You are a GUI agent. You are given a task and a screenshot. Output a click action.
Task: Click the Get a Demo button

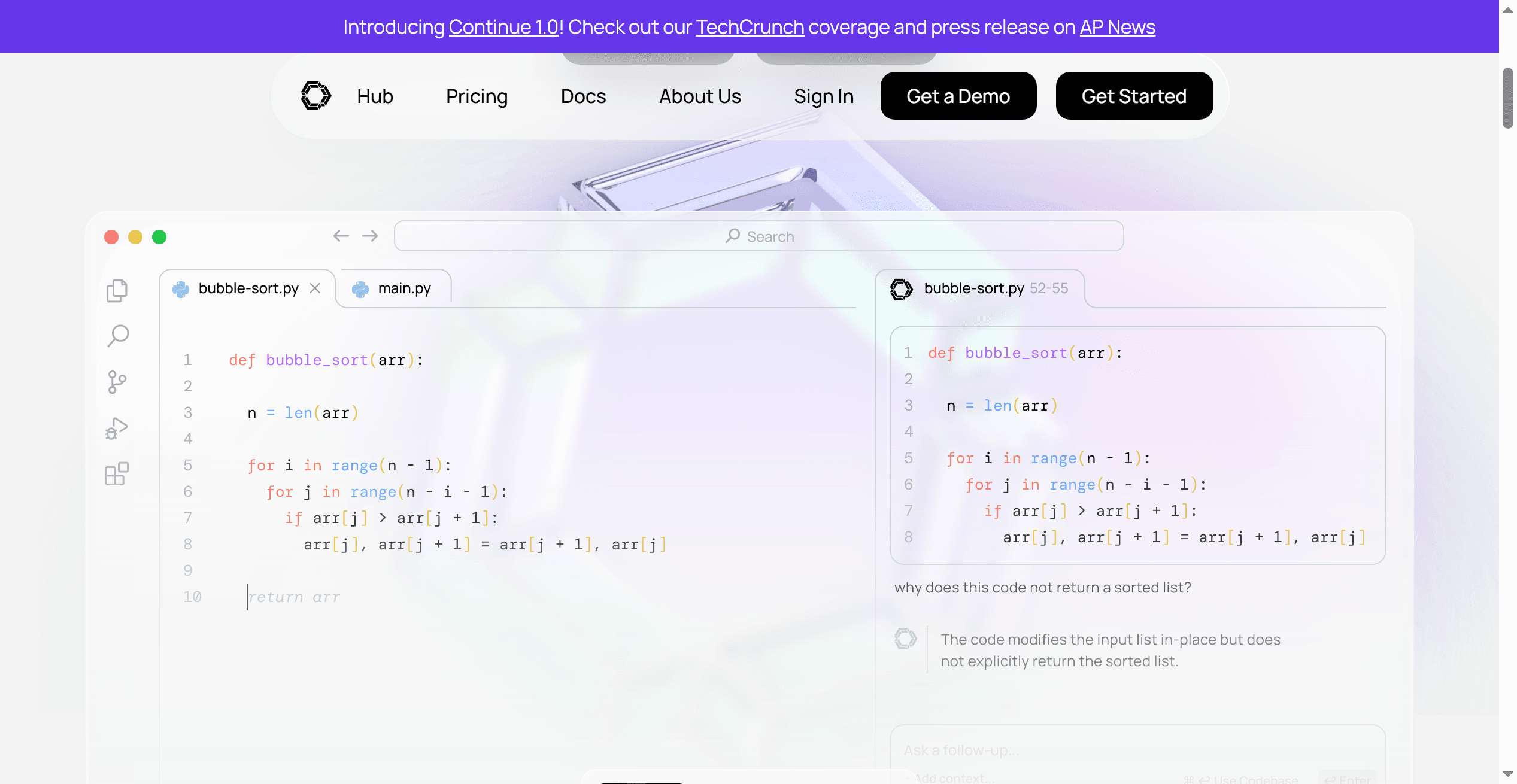958,96
